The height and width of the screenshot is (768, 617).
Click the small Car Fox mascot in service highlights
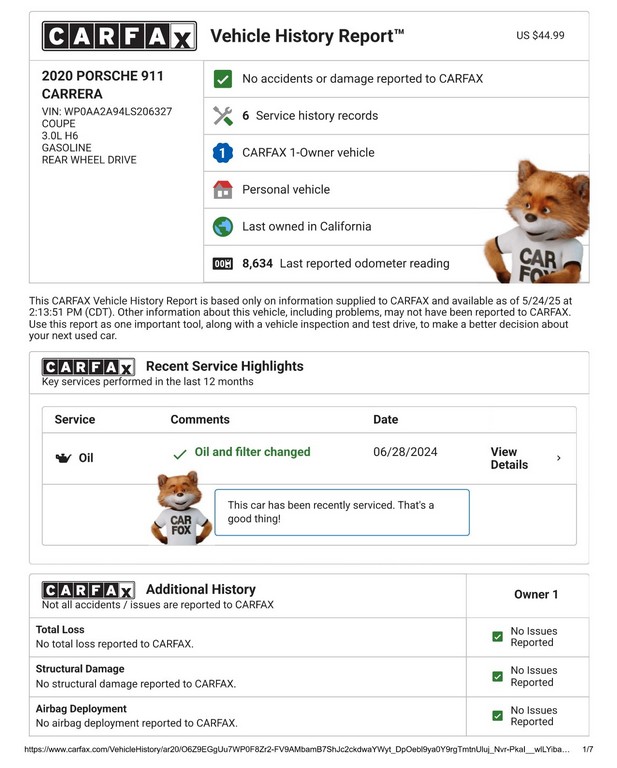click(x=181, y=508)
